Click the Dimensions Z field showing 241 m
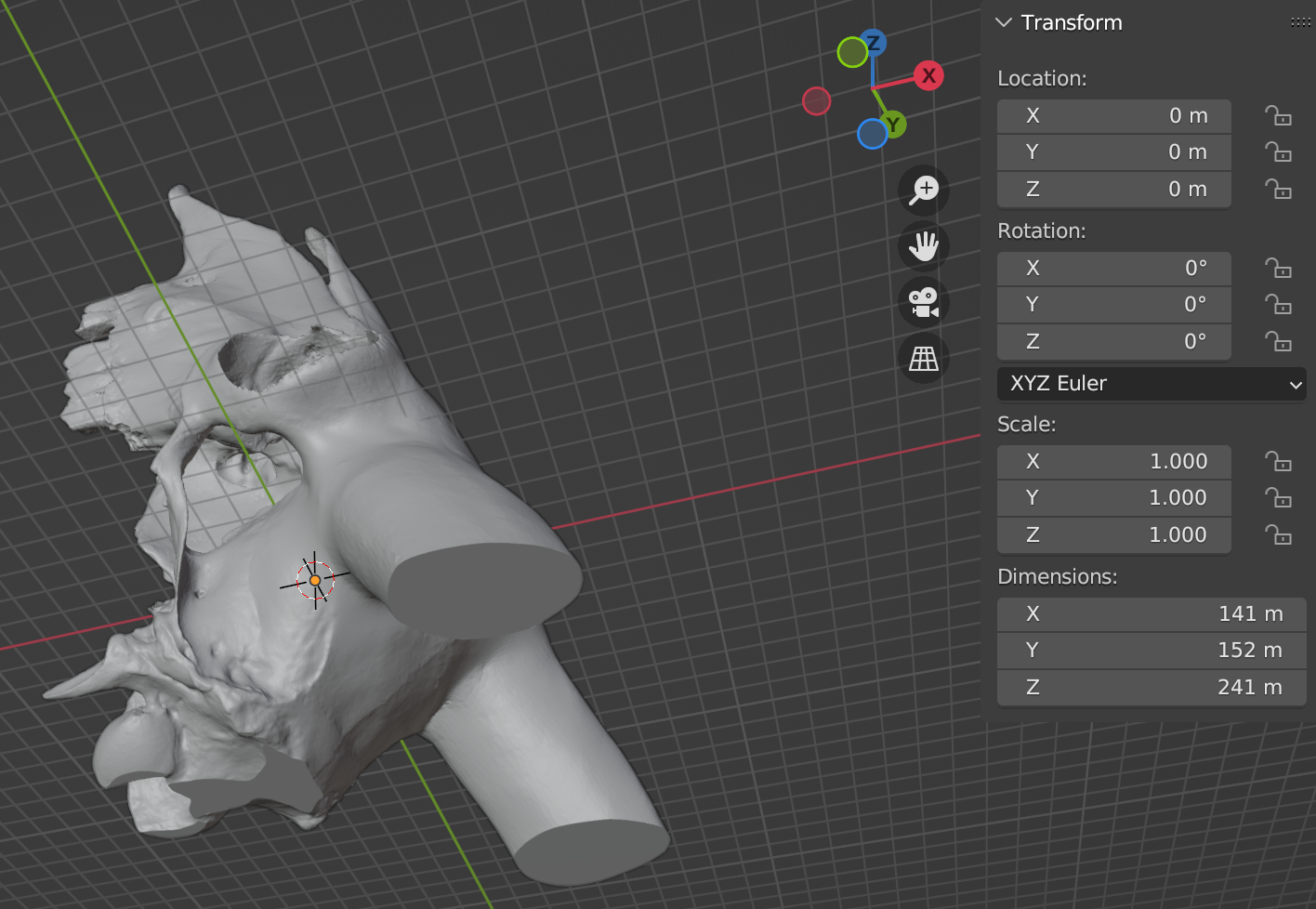 click(x=1151, y=688)
